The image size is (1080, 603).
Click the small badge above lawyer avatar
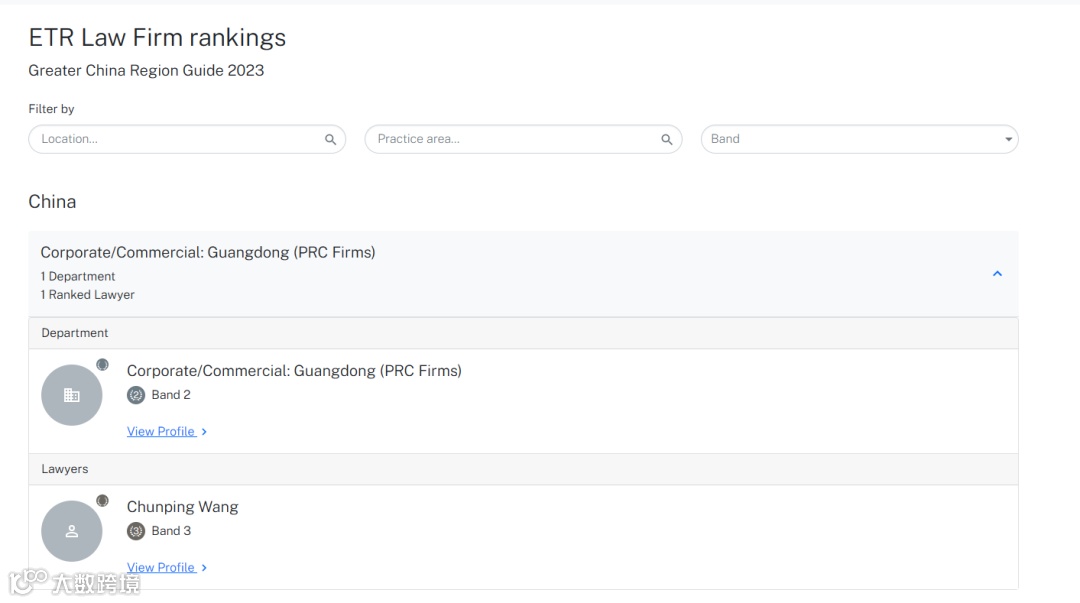[x=102, y=500]
